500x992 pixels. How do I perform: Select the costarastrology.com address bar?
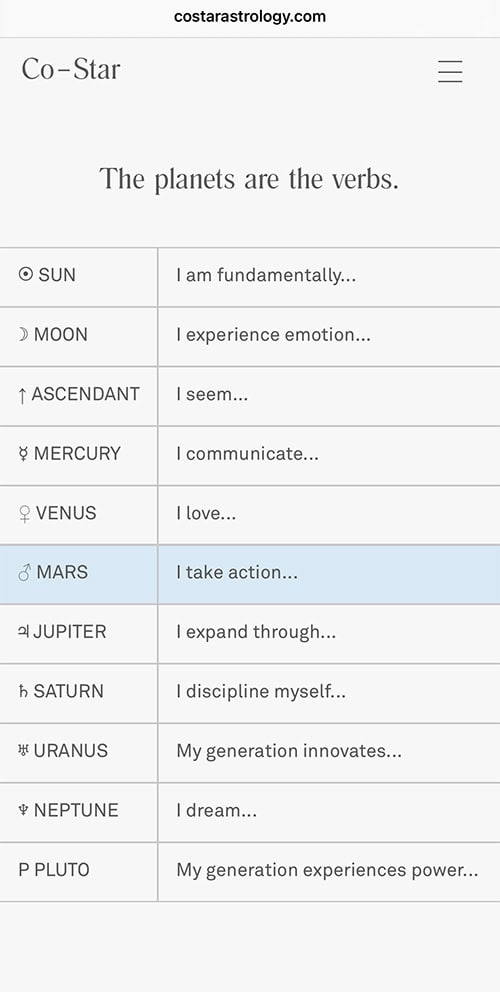250,17
